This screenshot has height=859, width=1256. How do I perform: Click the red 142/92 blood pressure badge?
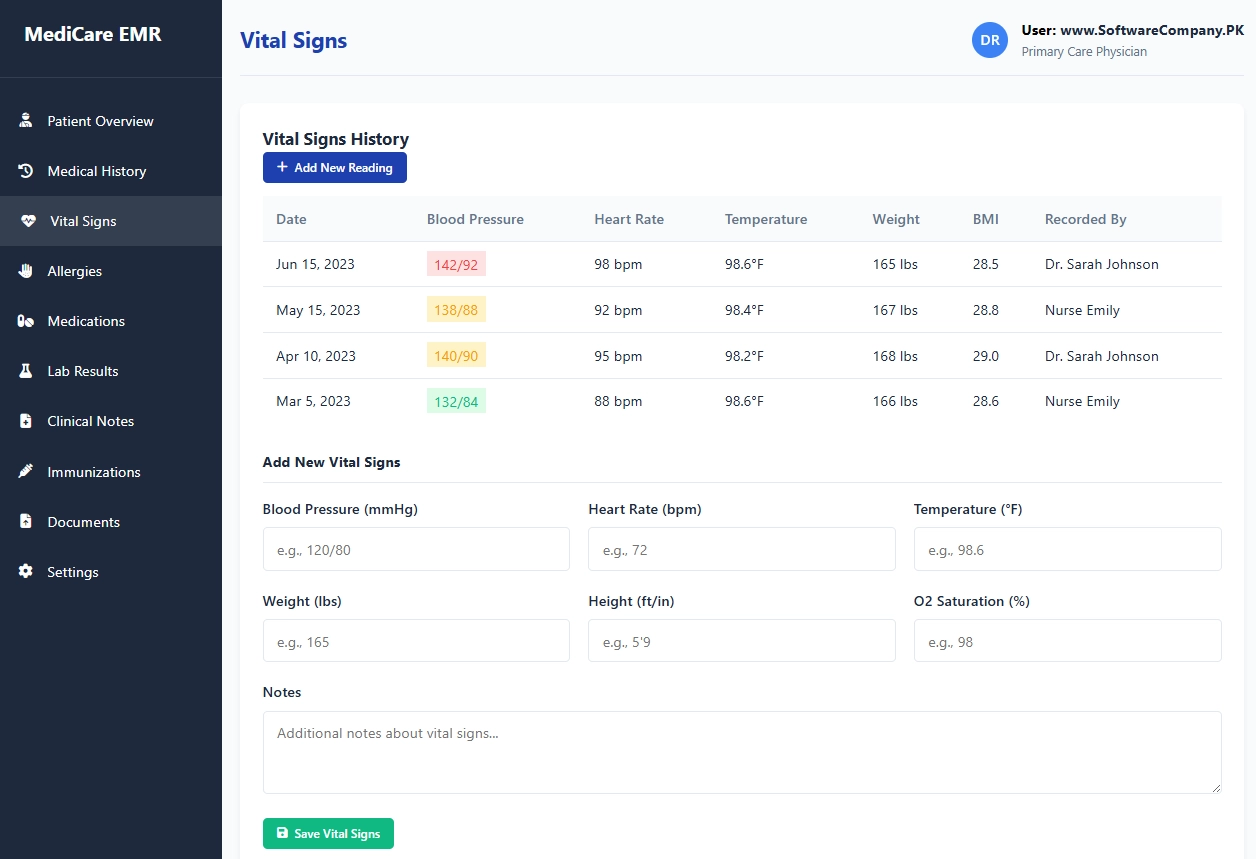[x=456, y=265]
